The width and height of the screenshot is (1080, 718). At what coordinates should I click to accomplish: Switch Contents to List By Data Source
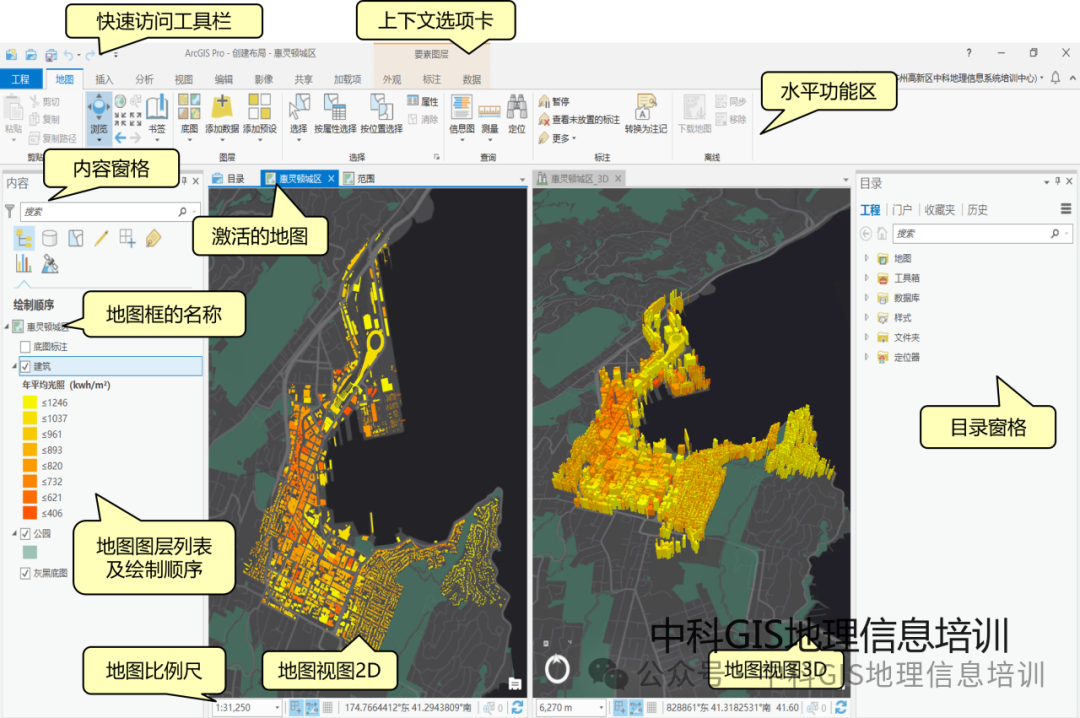(50, 238)
